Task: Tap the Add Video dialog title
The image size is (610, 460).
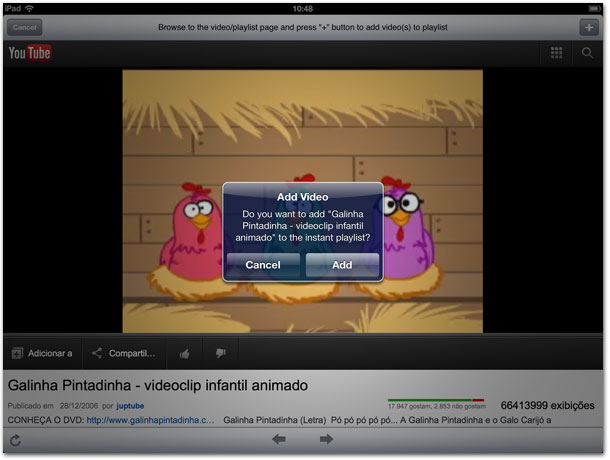Action: click(303, 197)
